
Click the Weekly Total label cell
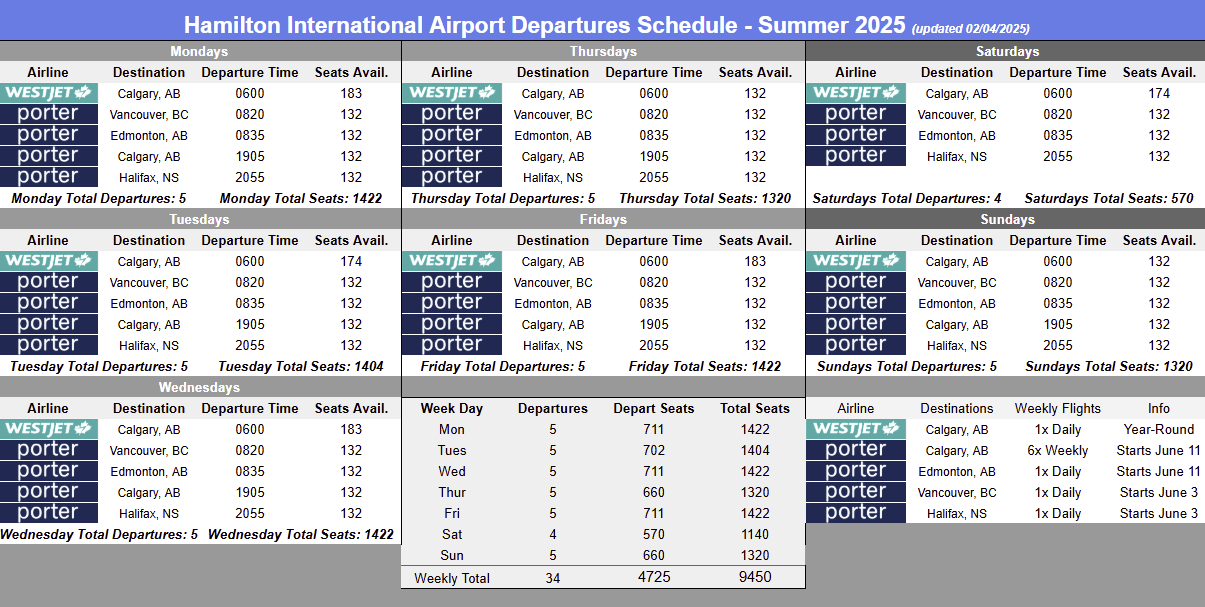point(452,578)
